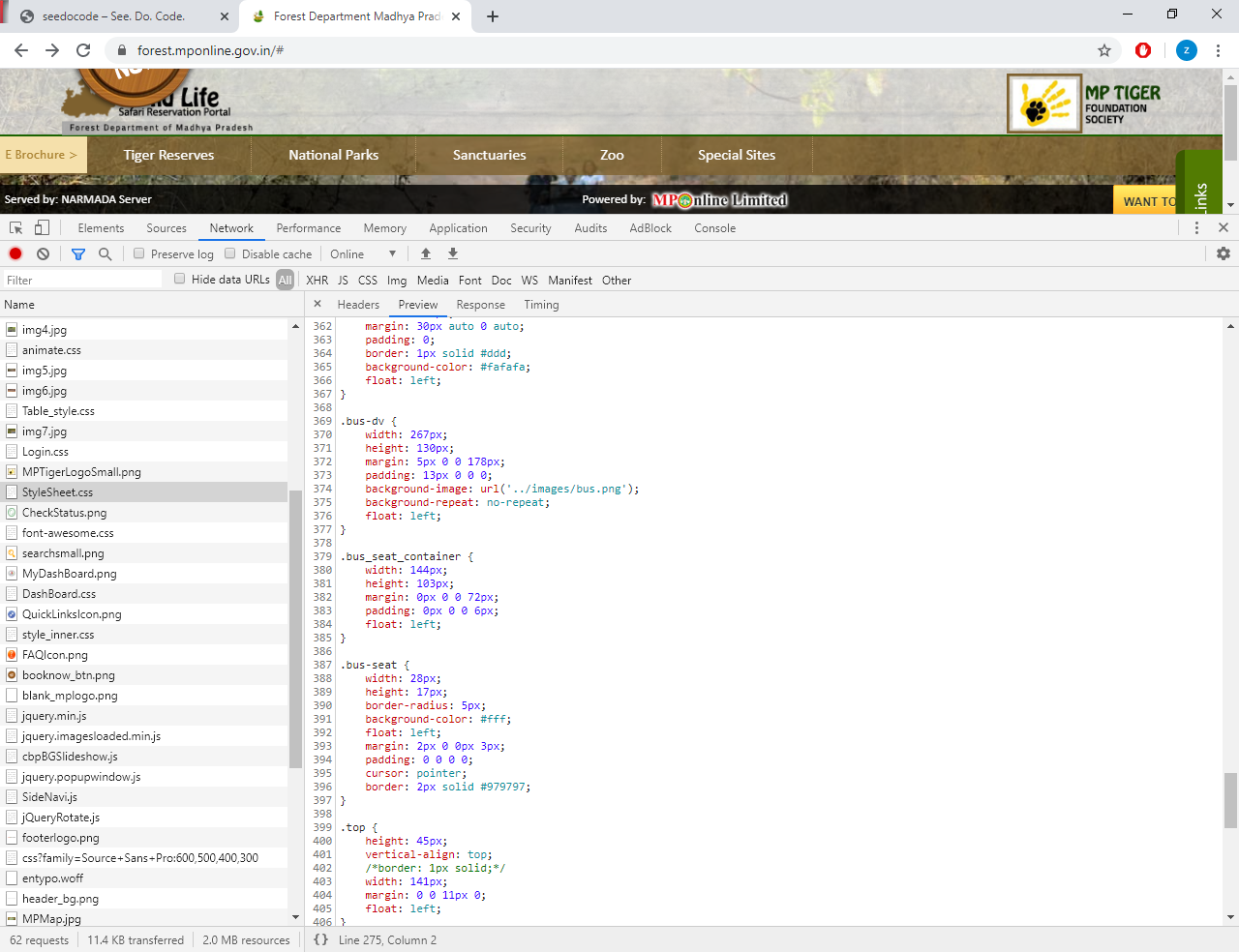Select the Login.css request

click(x=144, y=452)
